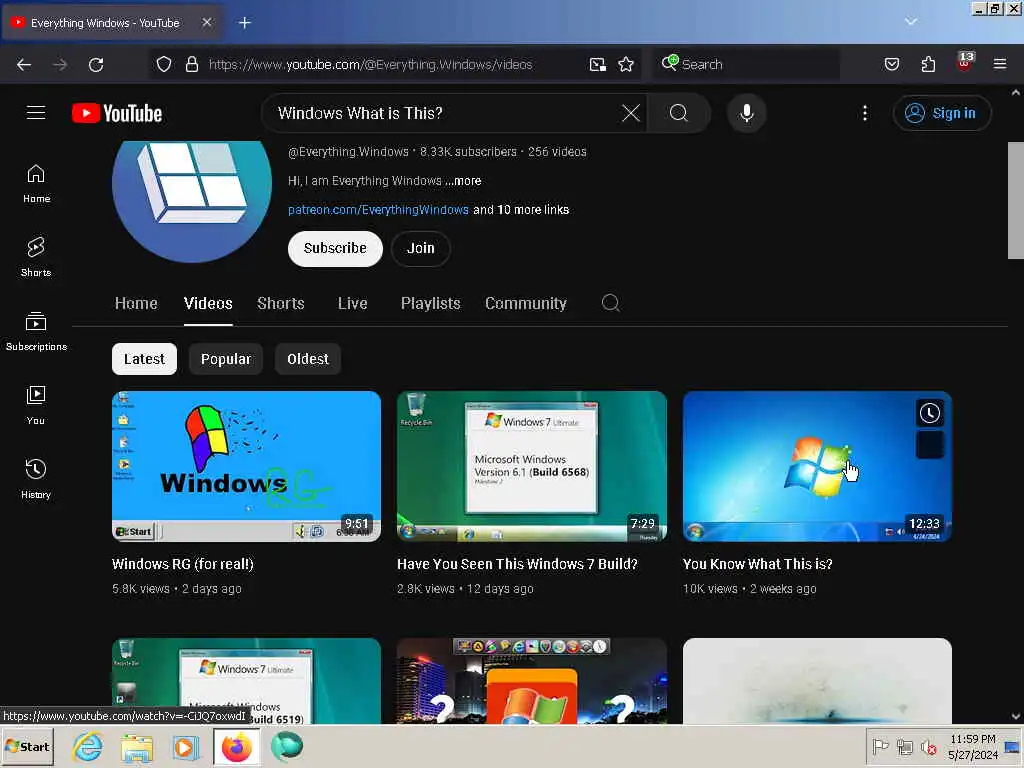Open Windows Explorer folder on taskbar
Viewport: 1024px width, 768px height.
click(x=136, y=748)
